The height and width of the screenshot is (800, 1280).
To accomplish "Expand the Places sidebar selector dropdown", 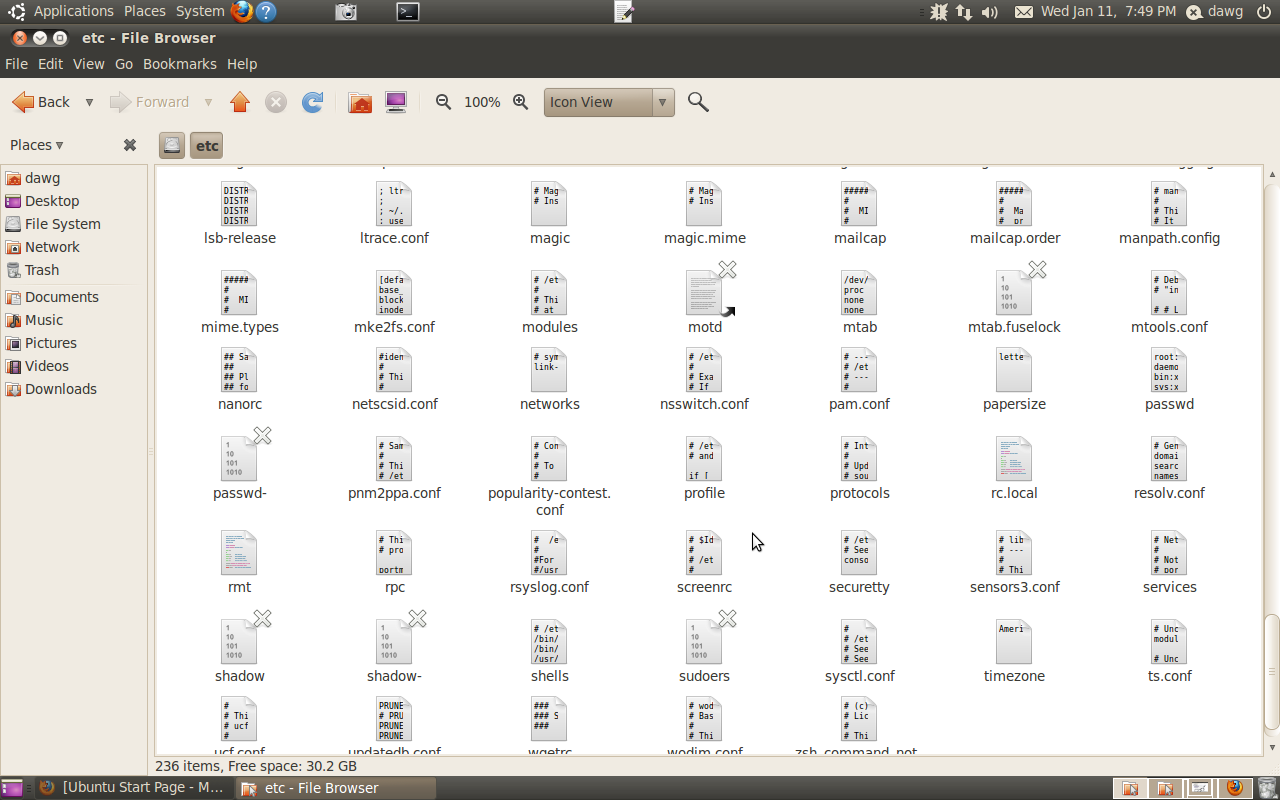I will [x=37, y=145].
